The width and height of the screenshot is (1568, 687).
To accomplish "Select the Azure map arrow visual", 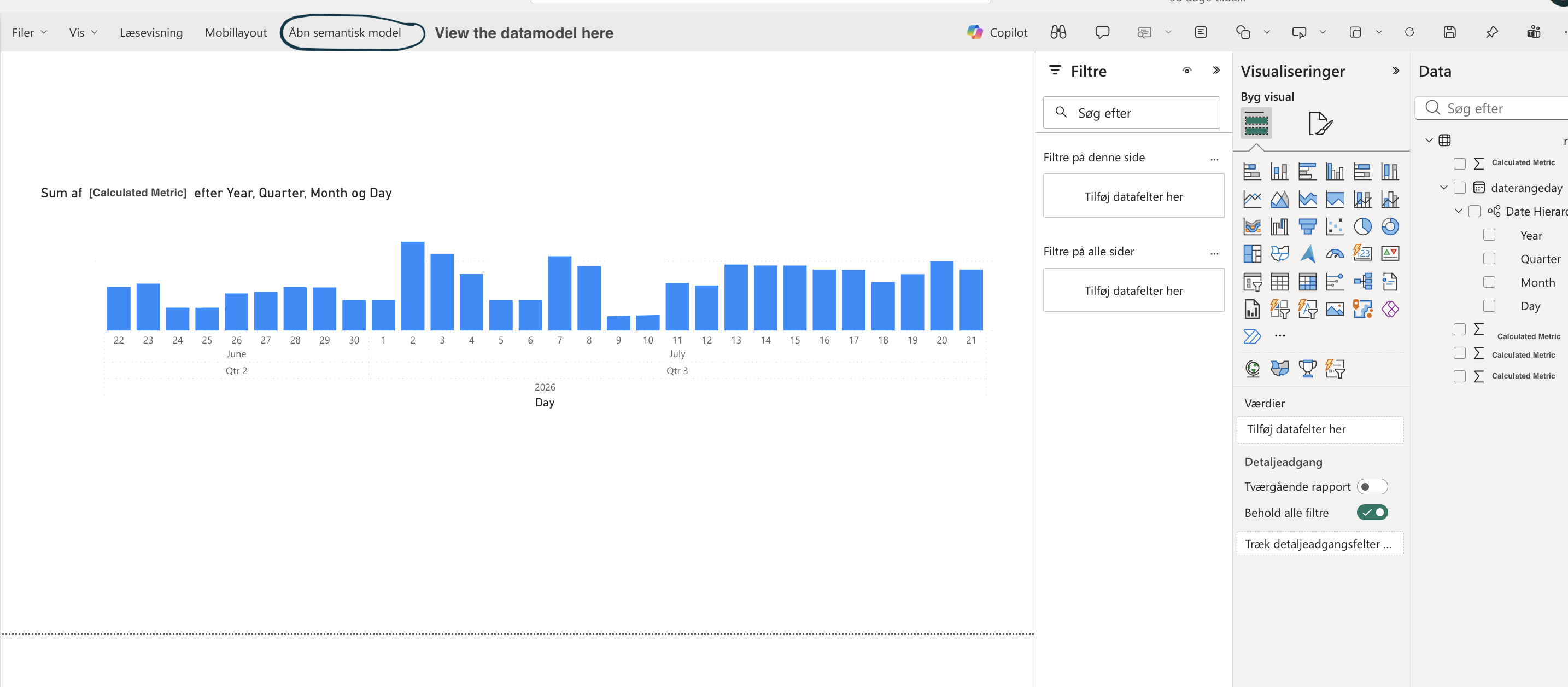I will 1307,253.
